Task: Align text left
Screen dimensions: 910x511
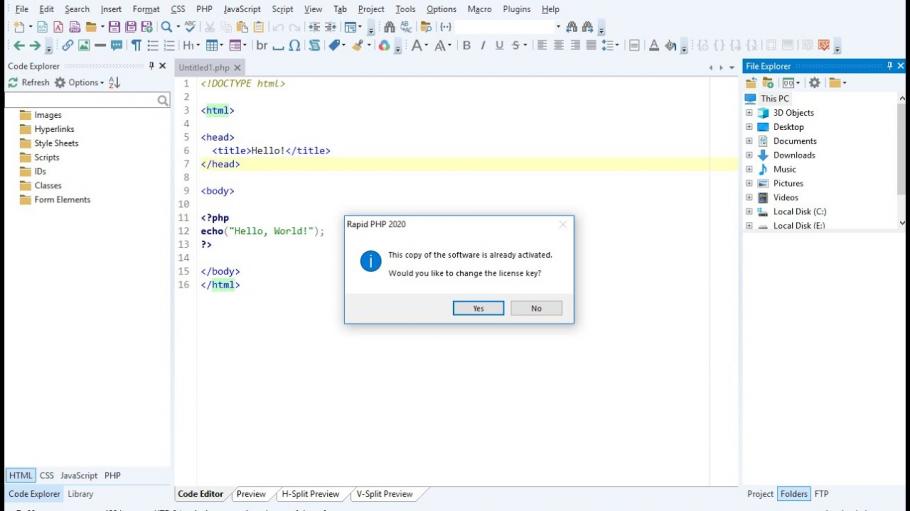Action: [542, 45]
